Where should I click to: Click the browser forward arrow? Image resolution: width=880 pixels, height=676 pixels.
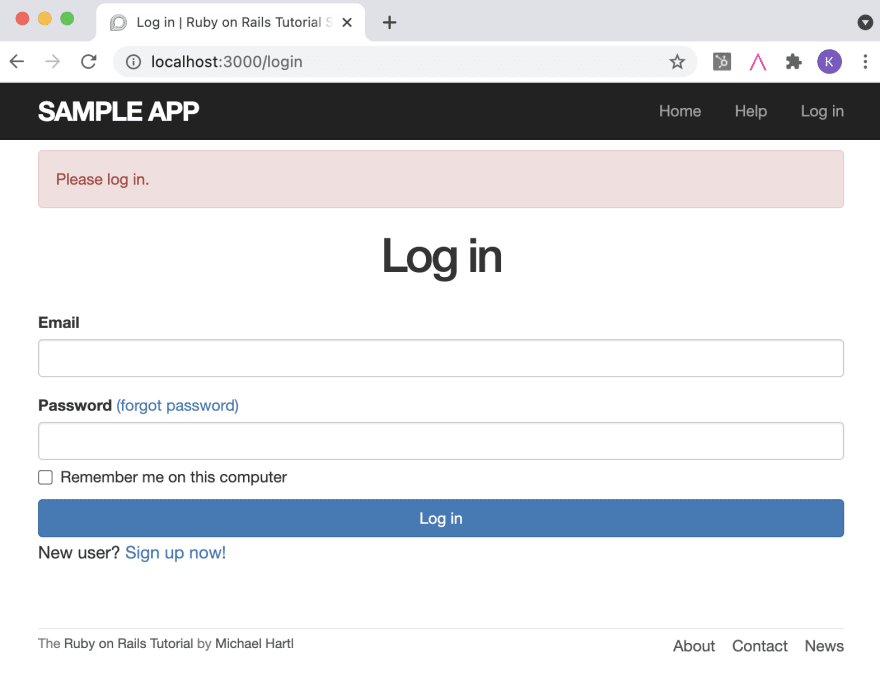53,61
